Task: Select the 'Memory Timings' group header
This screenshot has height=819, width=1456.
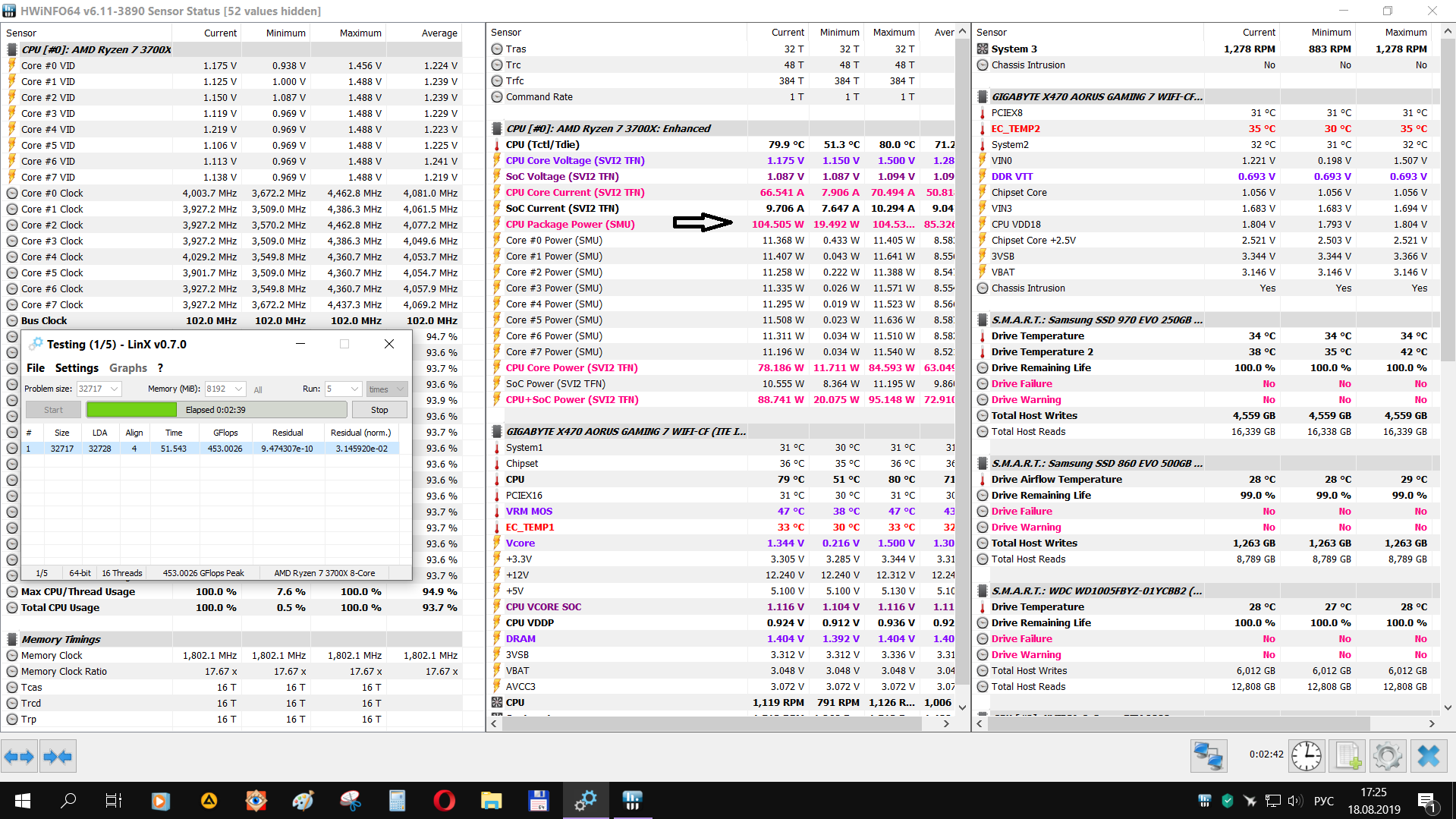Action: coord(61,639)
